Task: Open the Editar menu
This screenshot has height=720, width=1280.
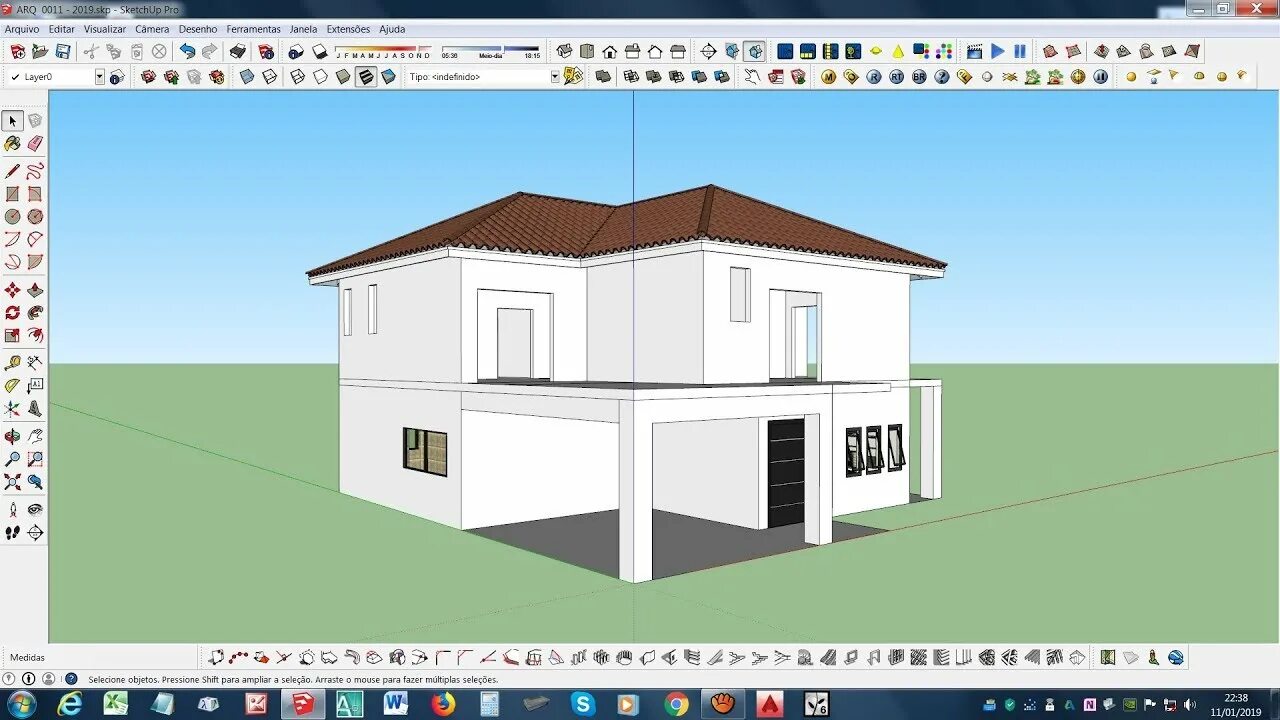Action: [x=62, y=29]
